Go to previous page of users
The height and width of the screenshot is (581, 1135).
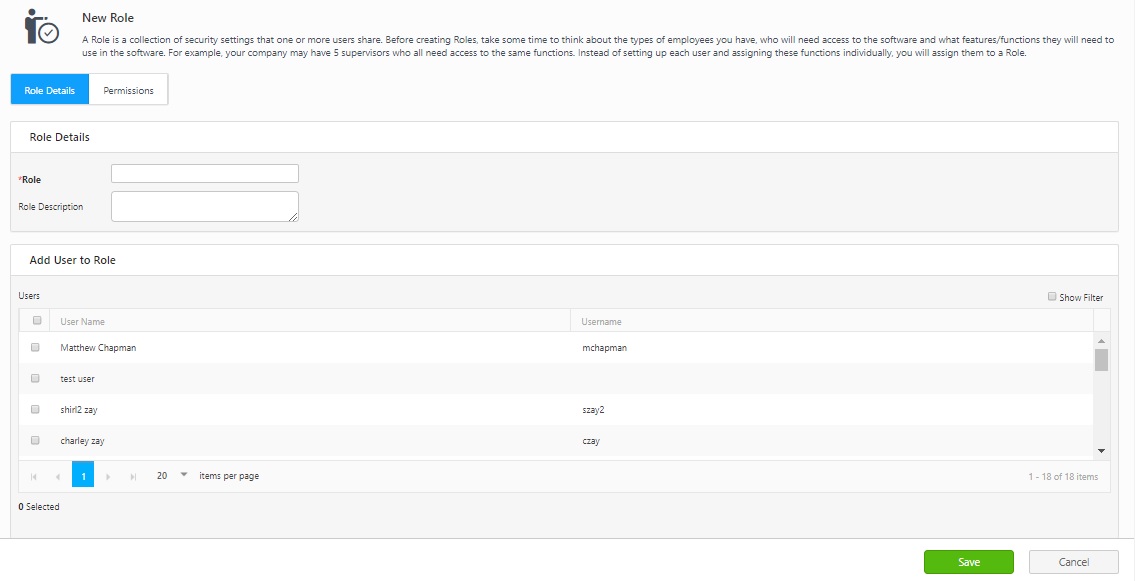point(58,476)
